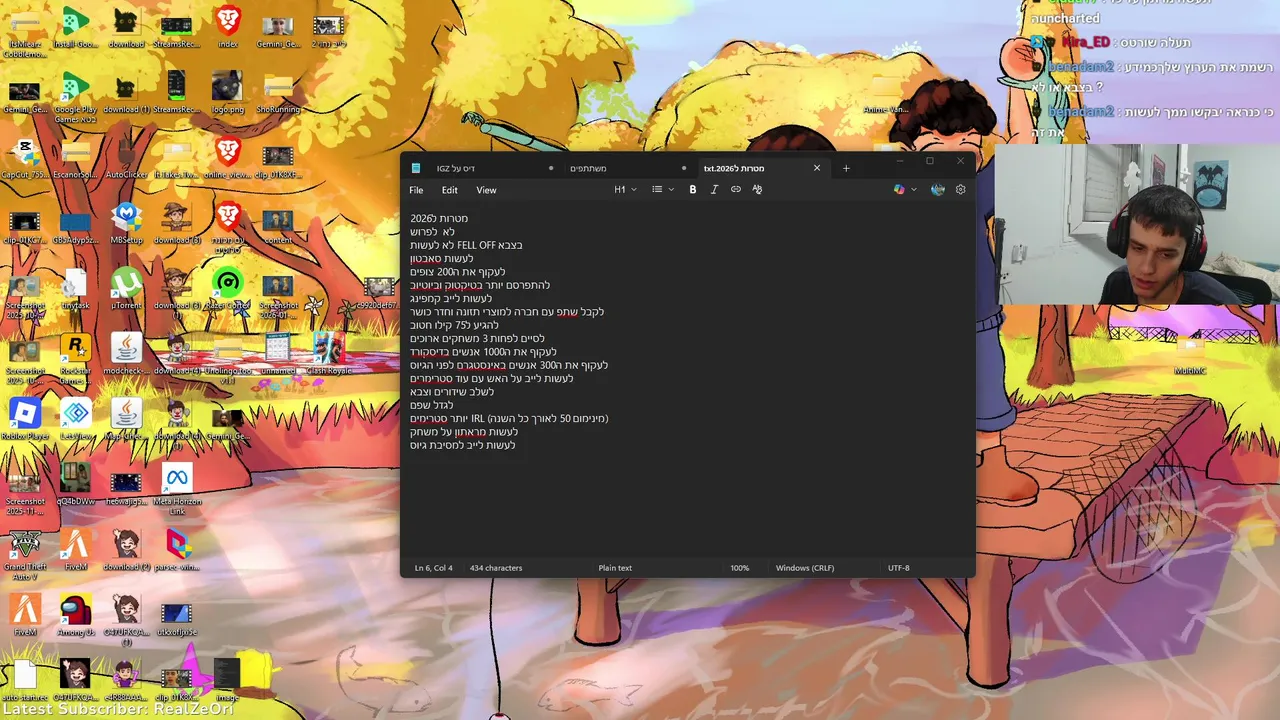
Task: Toggle italic formatting in Notepad
Action: click(714, 190)
